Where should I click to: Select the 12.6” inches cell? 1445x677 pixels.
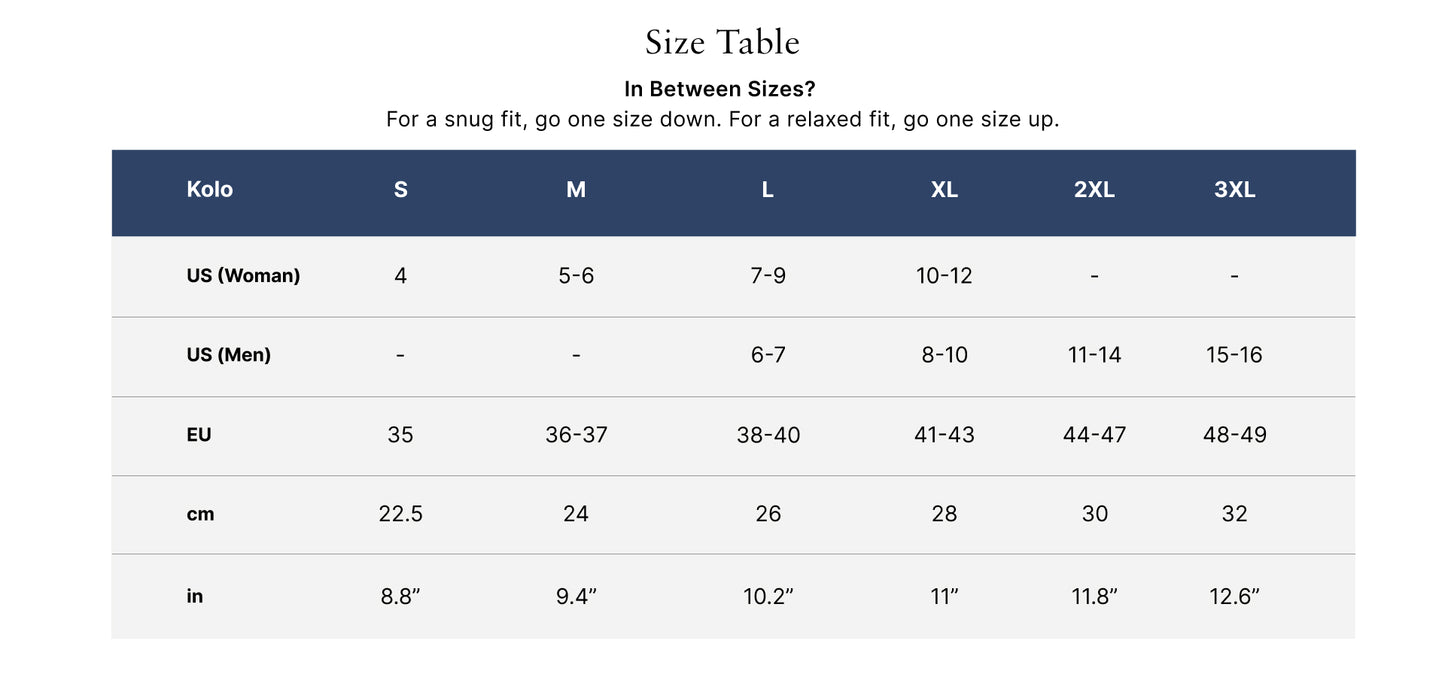tap(1234, 597)
